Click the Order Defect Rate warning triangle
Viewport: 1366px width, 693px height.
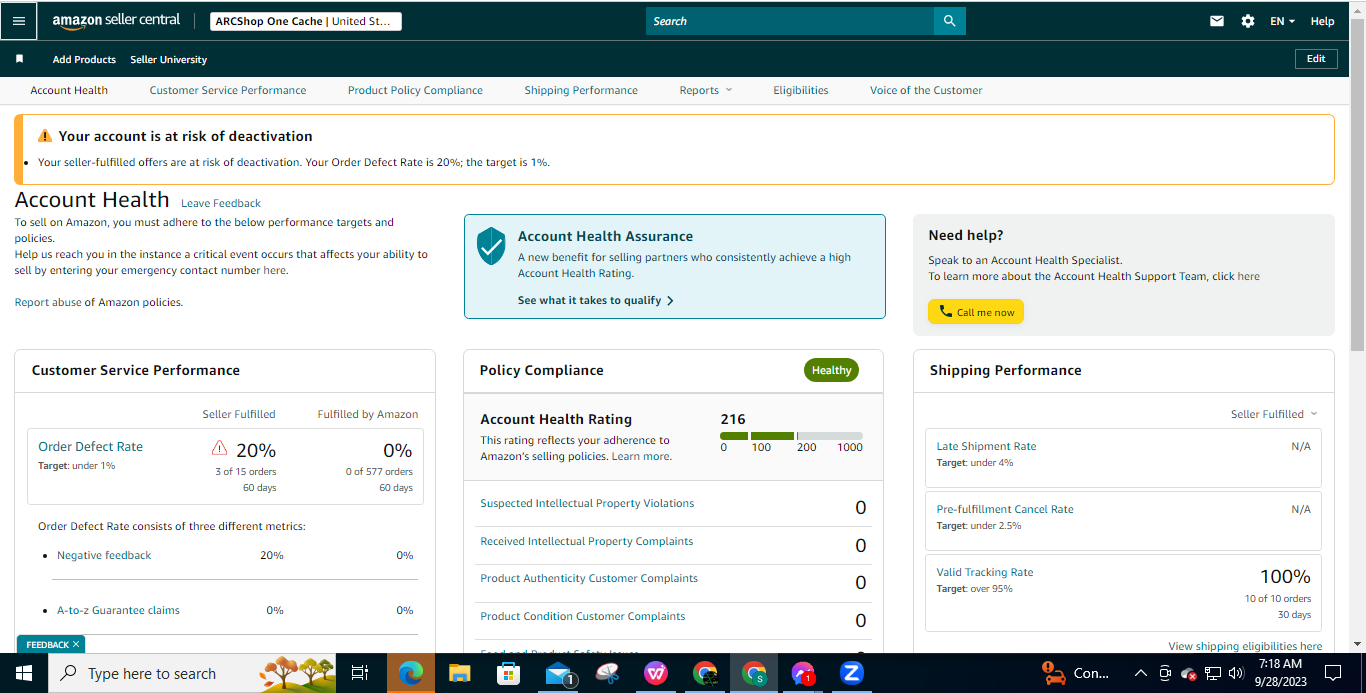coord(219,447)
